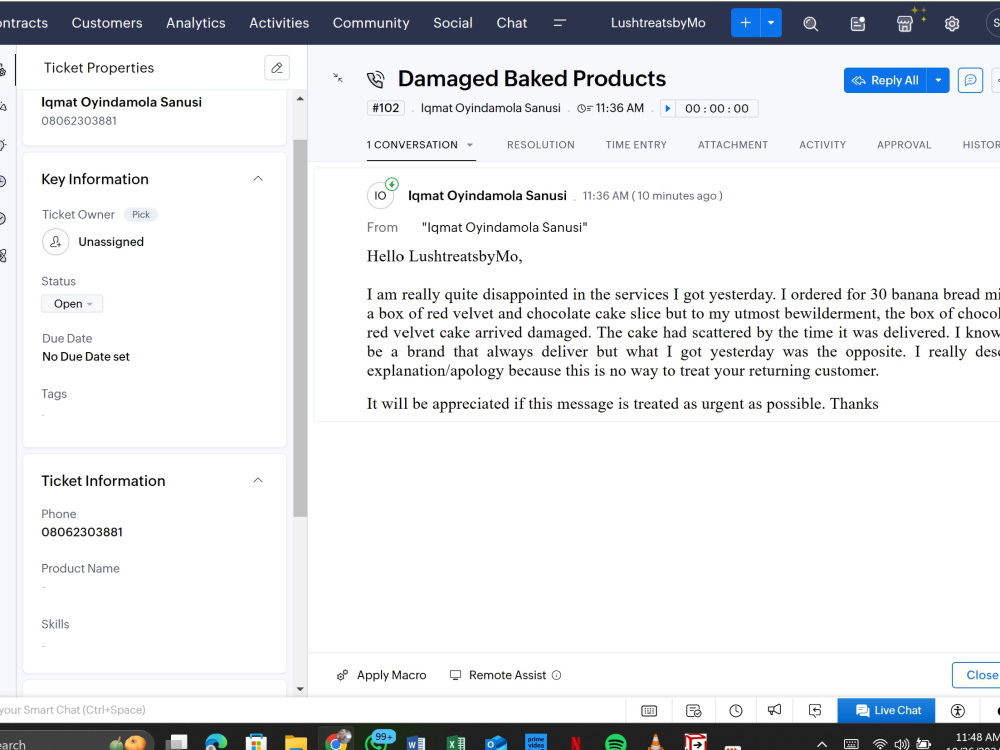
Task: Switch to the Time Entry tab
Action: coord(636,145)
